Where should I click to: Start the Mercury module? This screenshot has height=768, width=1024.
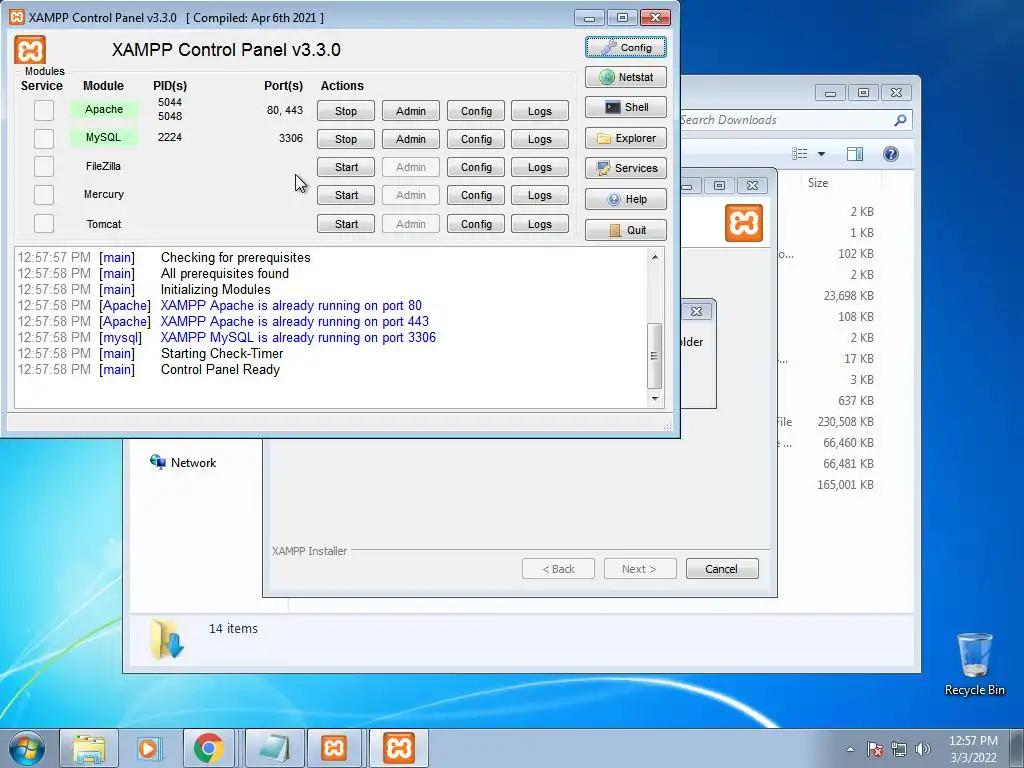(x=346, y=195)
